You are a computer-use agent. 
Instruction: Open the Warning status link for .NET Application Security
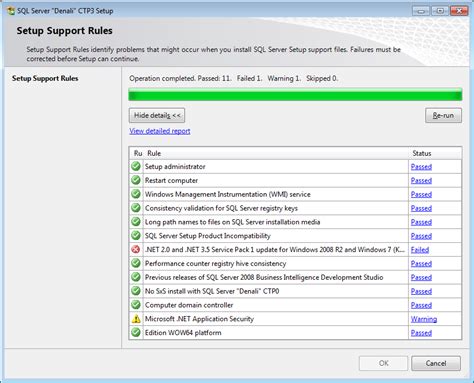click(424, 319)
